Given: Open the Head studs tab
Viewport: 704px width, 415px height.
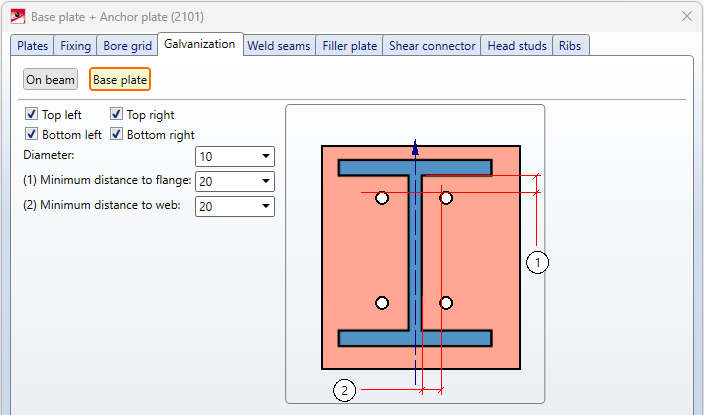Looking at the screenshot, I should (517, 46).
